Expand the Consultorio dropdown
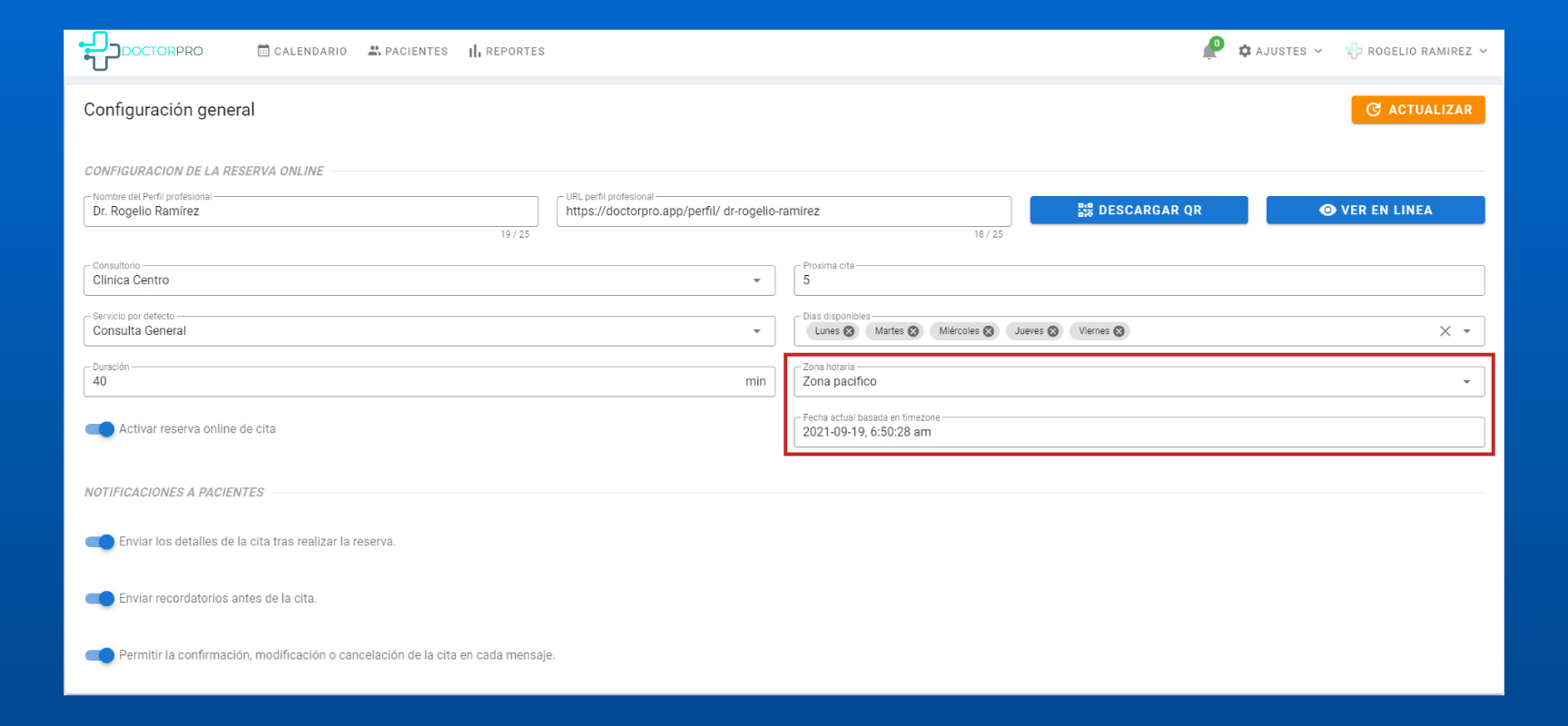The width and height of the screenshot is (1568, 726). (756, 280)
